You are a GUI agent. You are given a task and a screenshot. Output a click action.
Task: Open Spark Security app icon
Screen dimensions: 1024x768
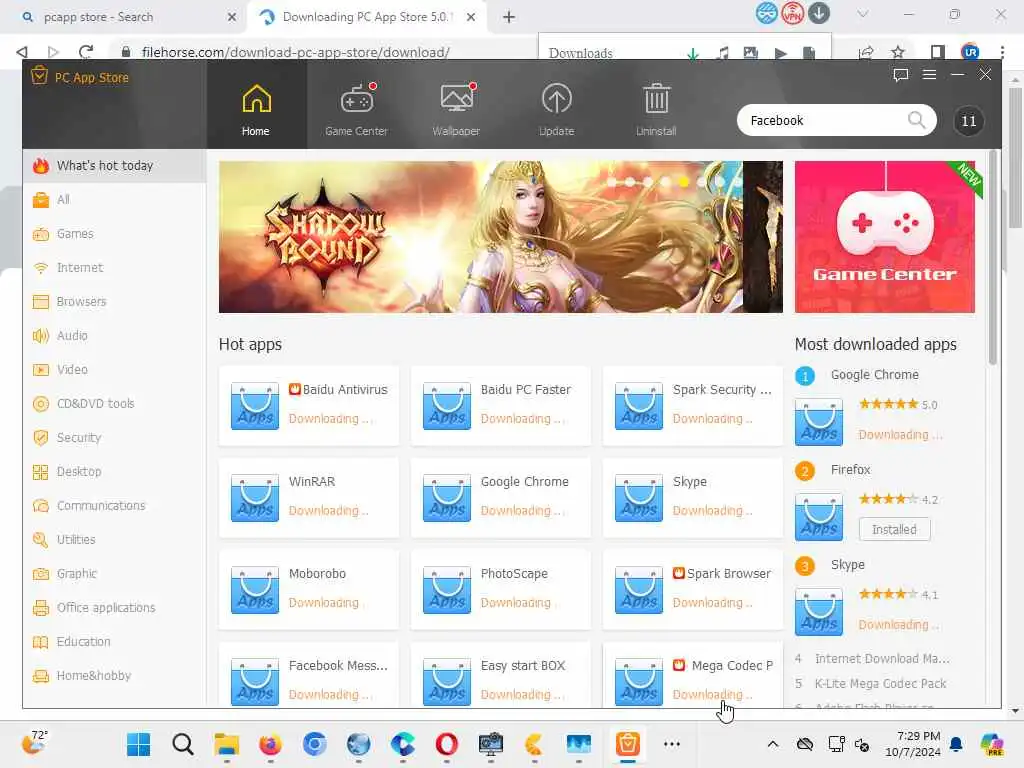639,406
